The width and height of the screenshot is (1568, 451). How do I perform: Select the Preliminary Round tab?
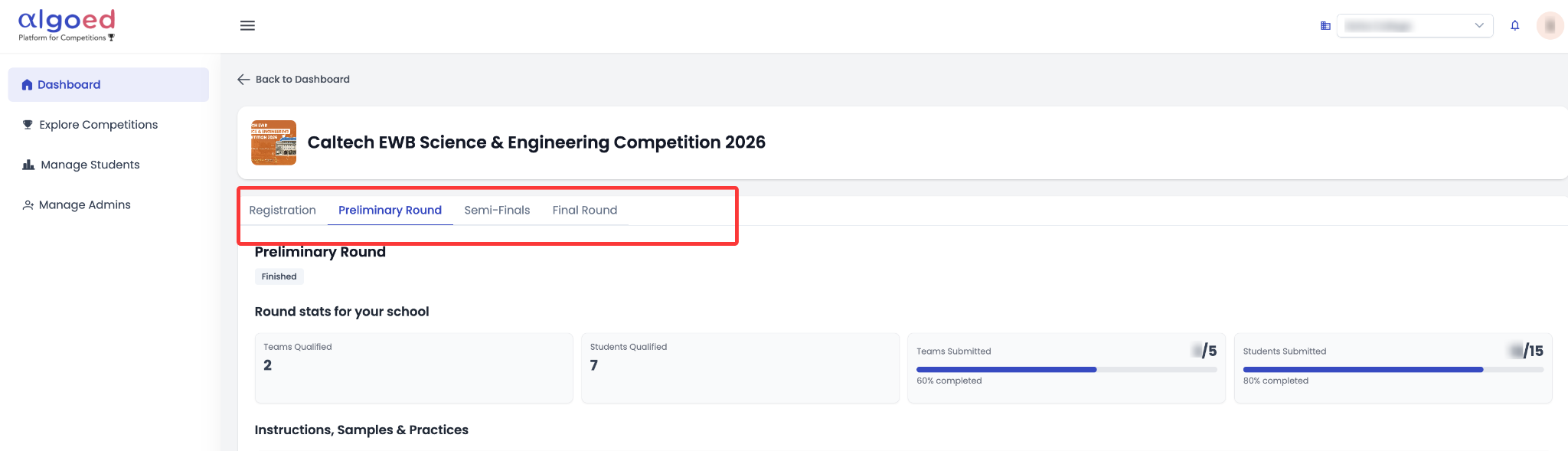coord(390,210)
